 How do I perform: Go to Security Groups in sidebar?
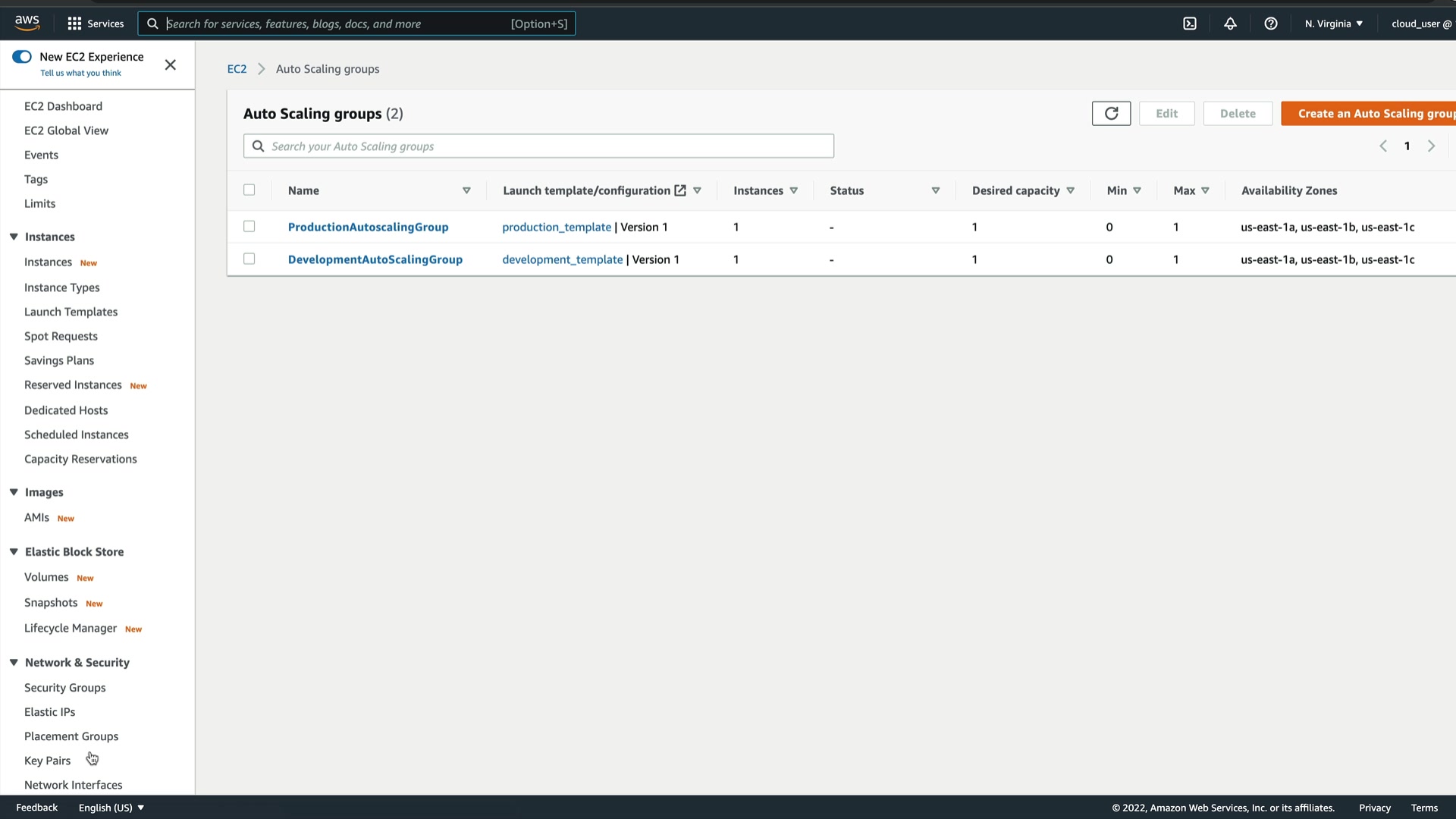[64, 688]
